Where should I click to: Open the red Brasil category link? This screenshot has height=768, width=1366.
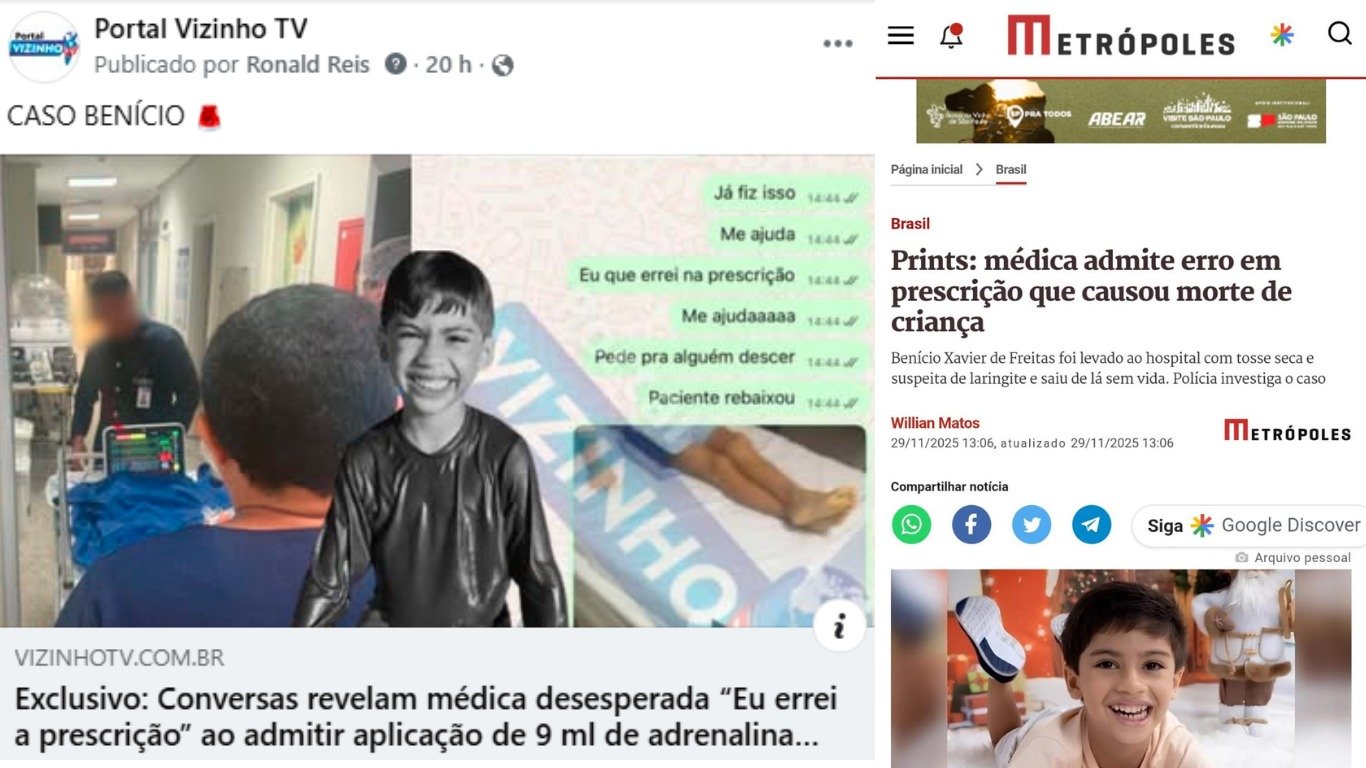[910, 224]
